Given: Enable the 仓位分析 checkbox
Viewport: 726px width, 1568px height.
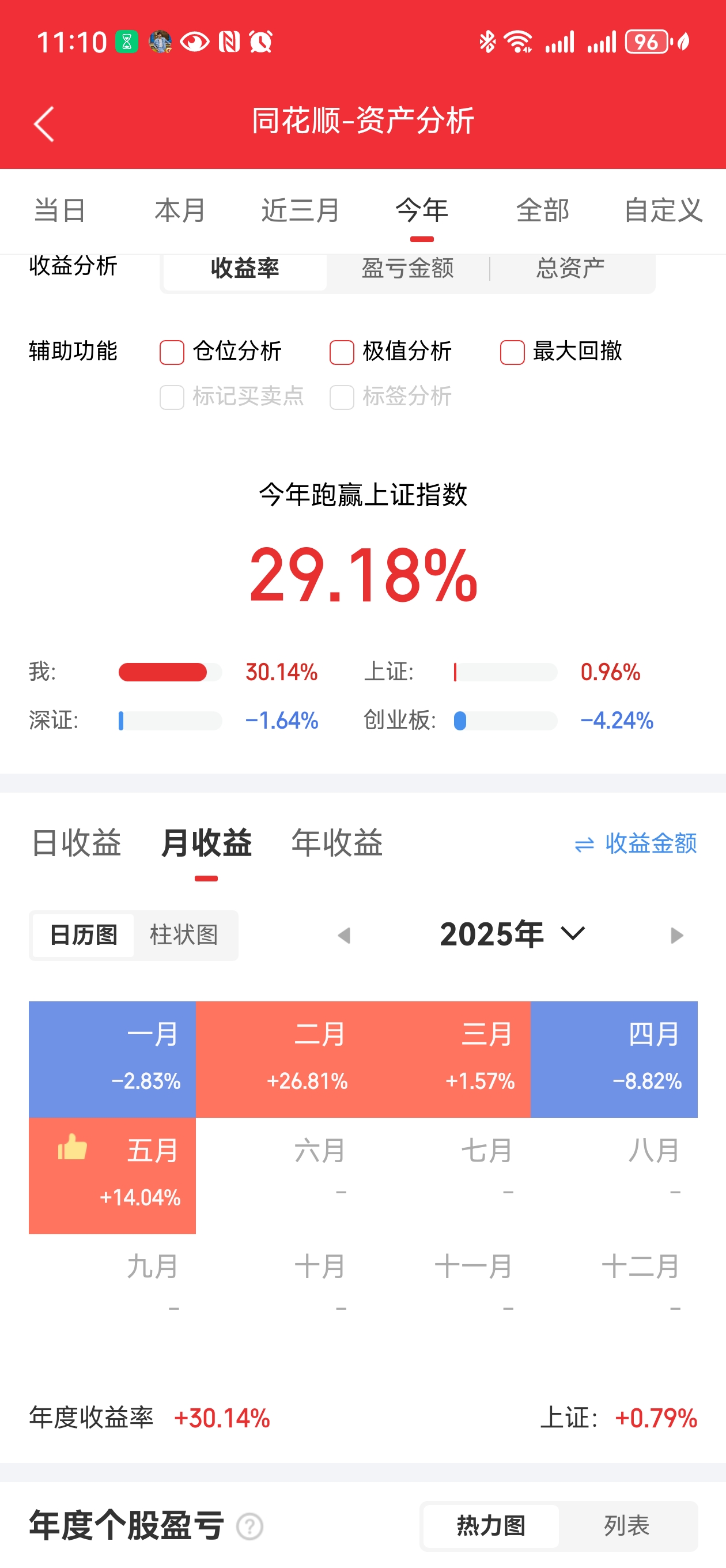Looking at the screenshot, I should point(172,352).
